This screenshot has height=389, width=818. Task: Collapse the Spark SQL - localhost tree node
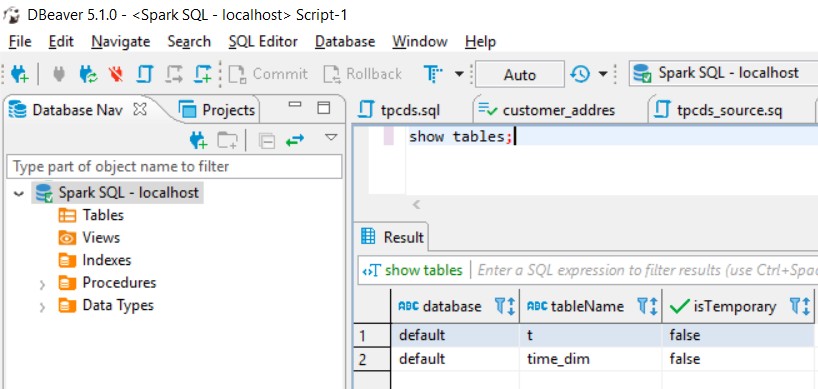click(19, 193)
